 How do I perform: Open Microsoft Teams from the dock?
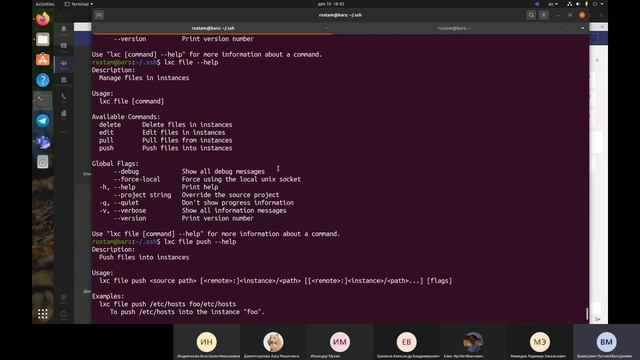coord(42,142)
